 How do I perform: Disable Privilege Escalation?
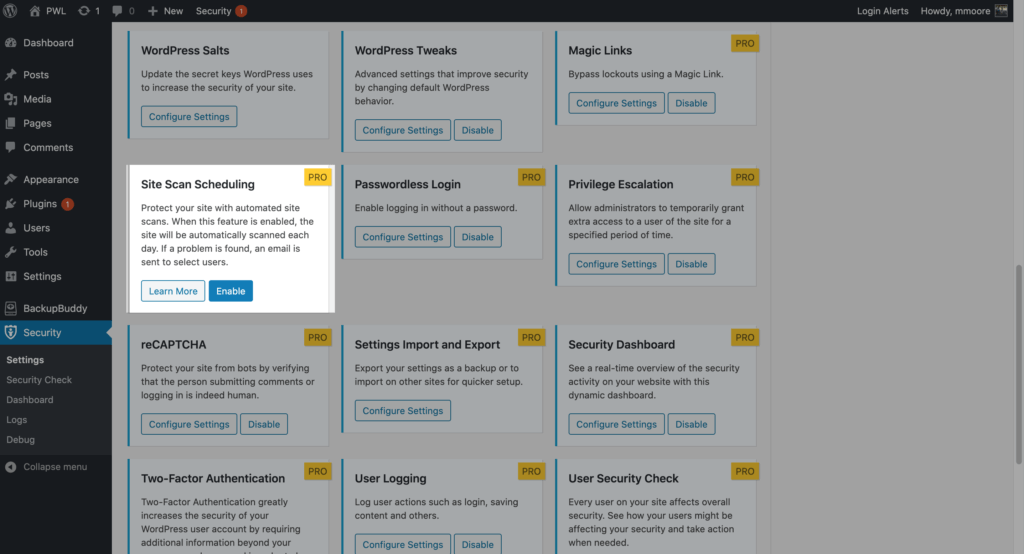[691, 264]
